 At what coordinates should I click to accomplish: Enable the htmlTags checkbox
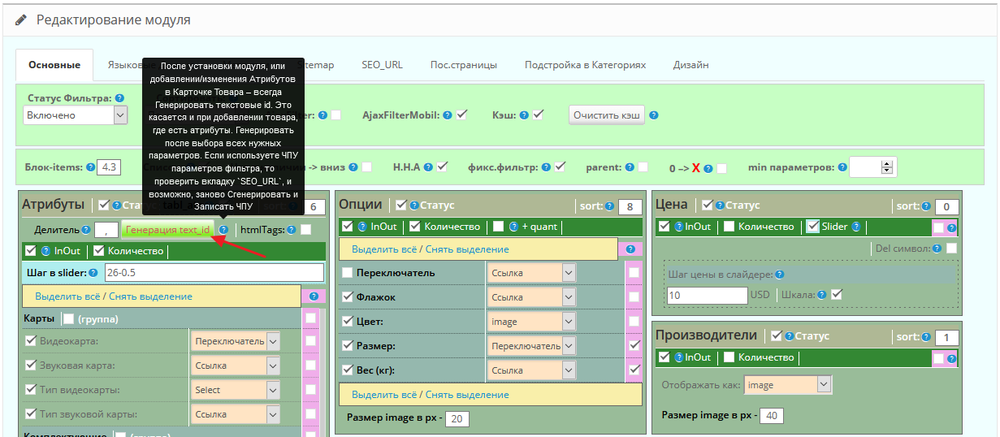coord(306,230)
